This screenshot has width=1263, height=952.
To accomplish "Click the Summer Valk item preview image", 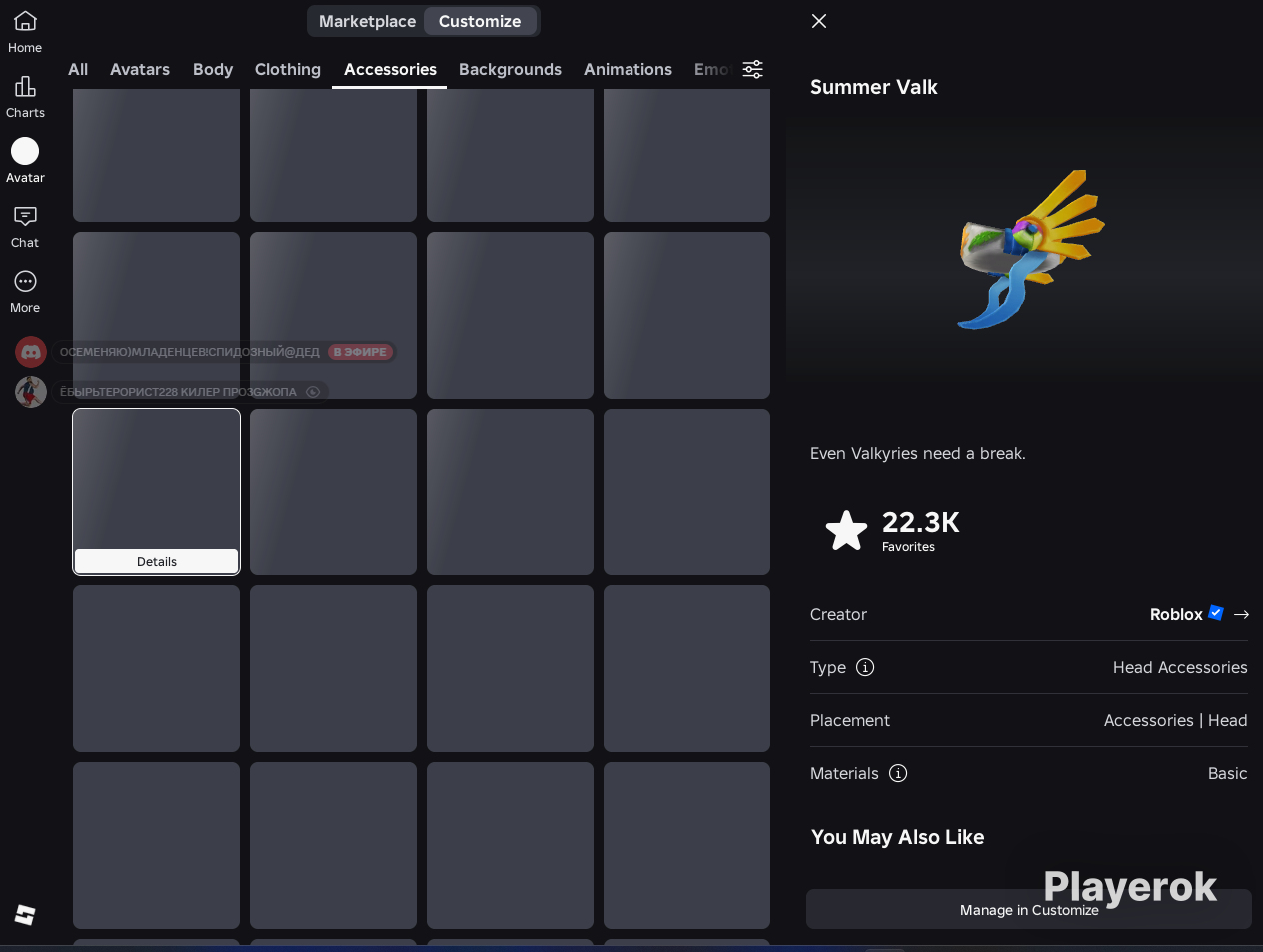I will tap(1029, 250).
